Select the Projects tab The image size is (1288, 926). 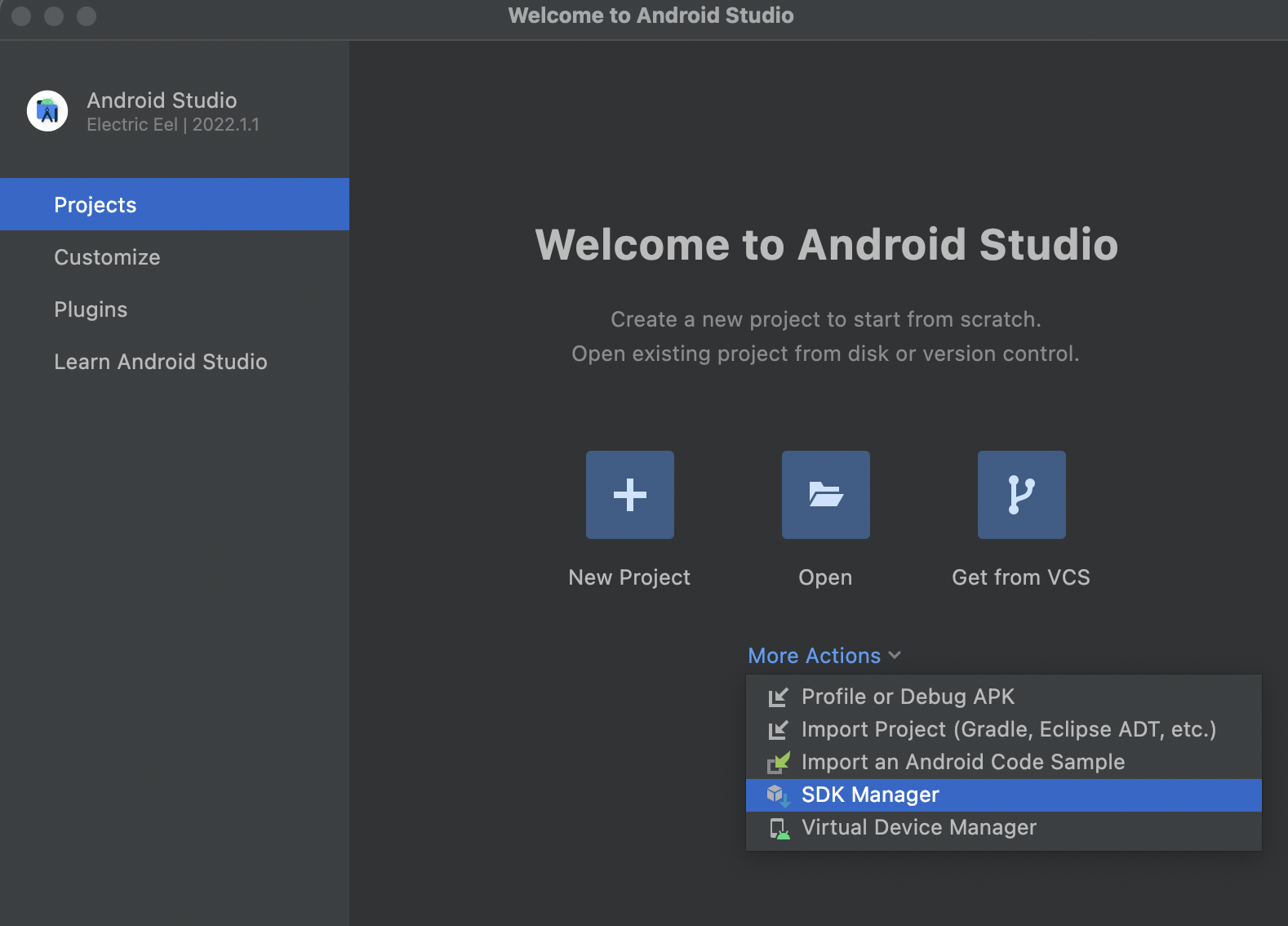[x=175, y=204]
